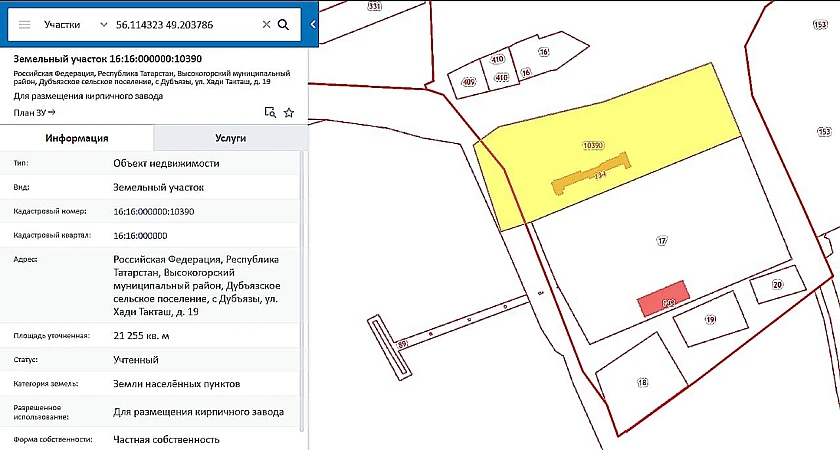840x450 pixels.
Task: Collapse the side panel with arrow
Action: coord(313,24)
